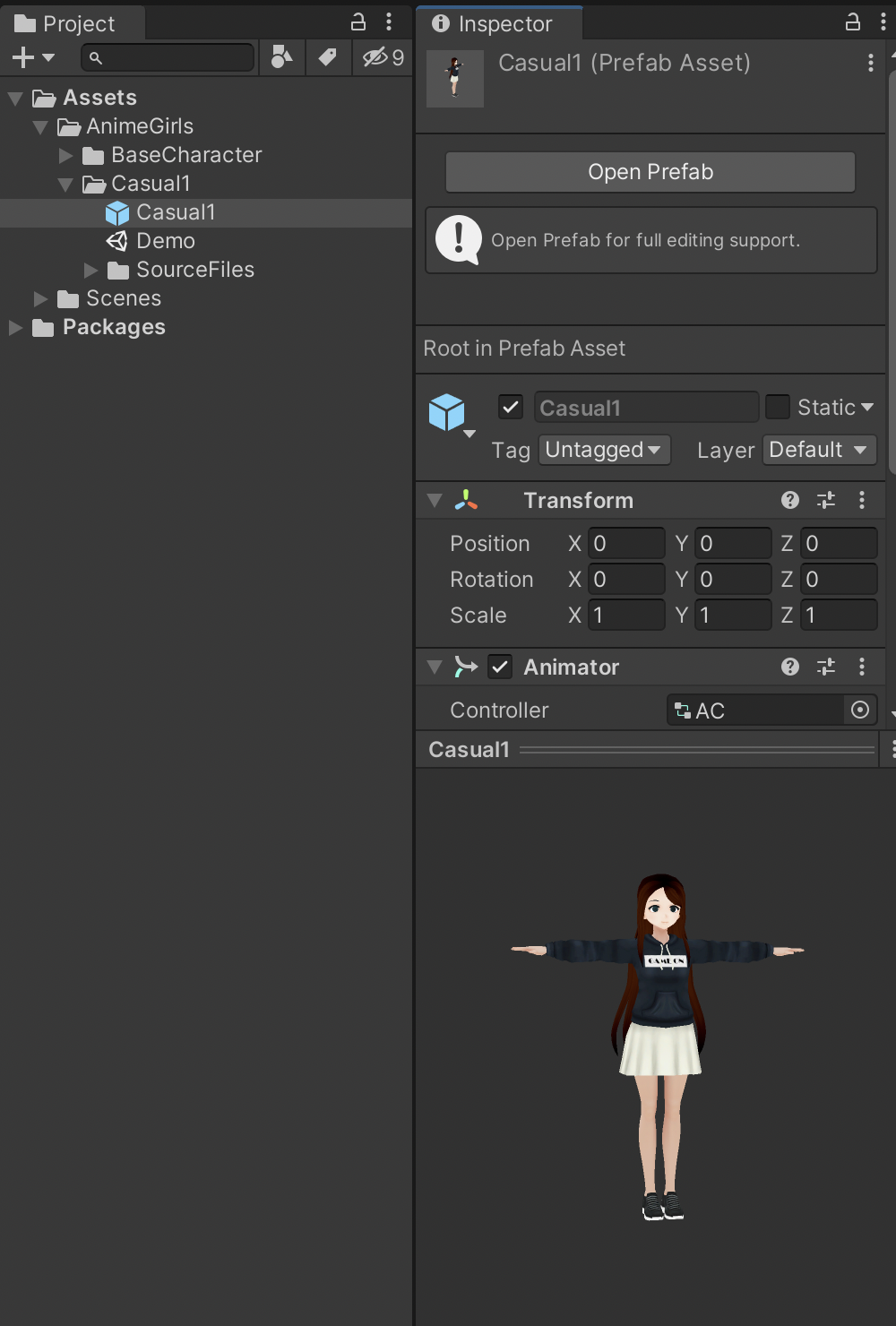Open Animator component context menu
The height and width of the screenshot is (1326, 896).
click(x=862, y=667)
